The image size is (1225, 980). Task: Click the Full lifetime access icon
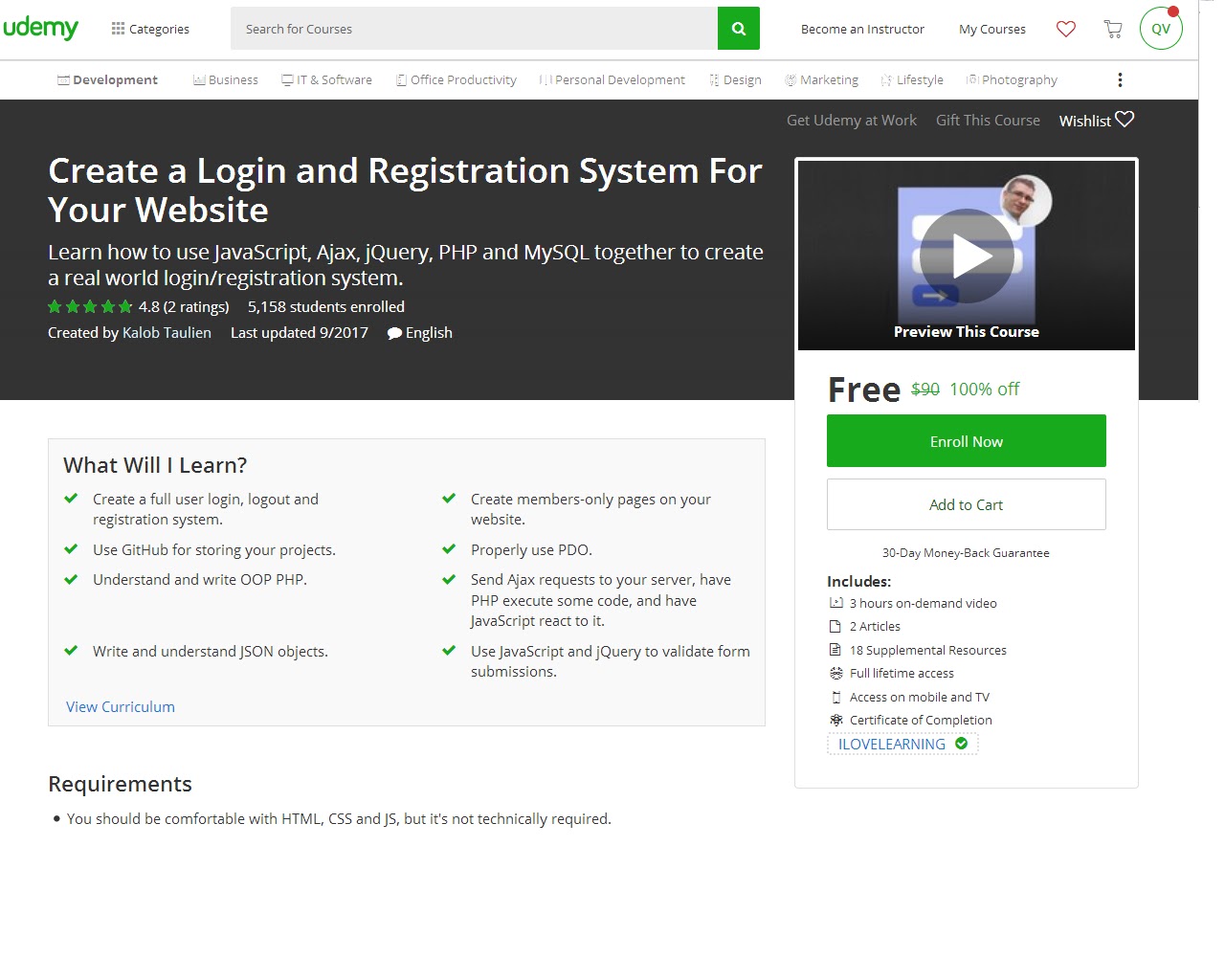coord(835,674)
